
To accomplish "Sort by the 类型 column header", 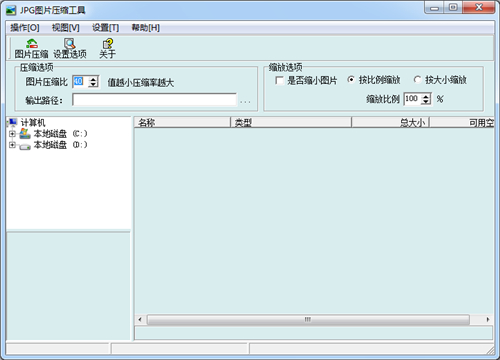I will tap(291, 123).
